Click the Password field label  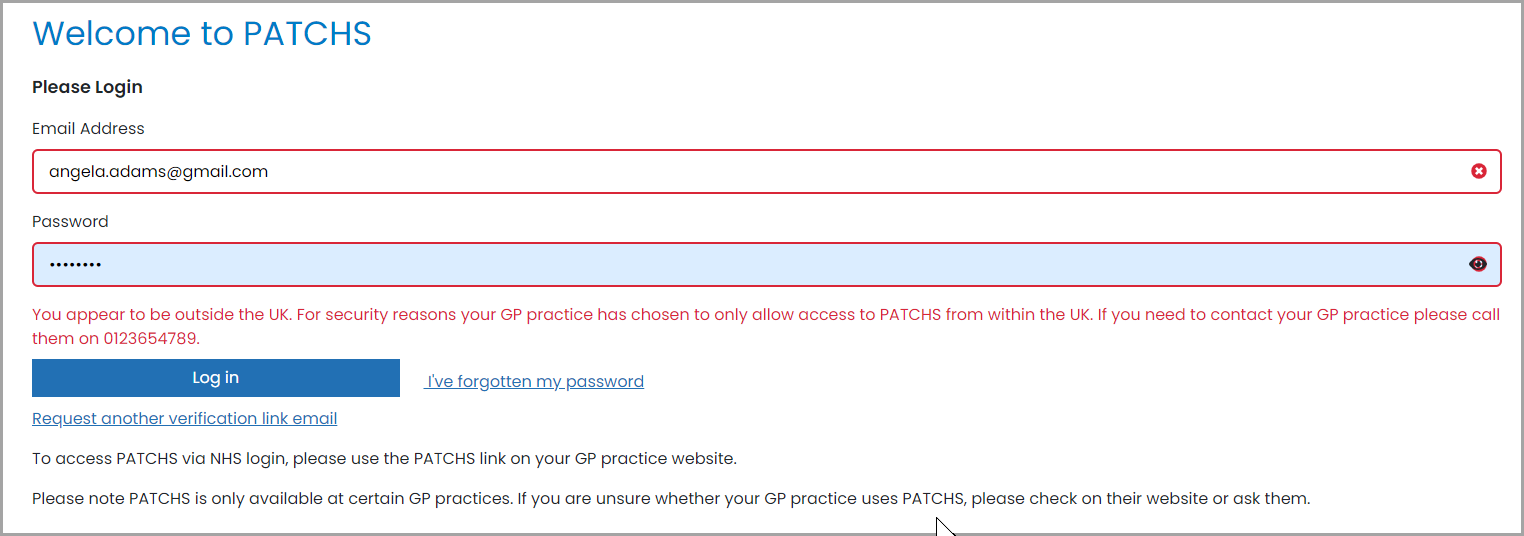[70, 221]
